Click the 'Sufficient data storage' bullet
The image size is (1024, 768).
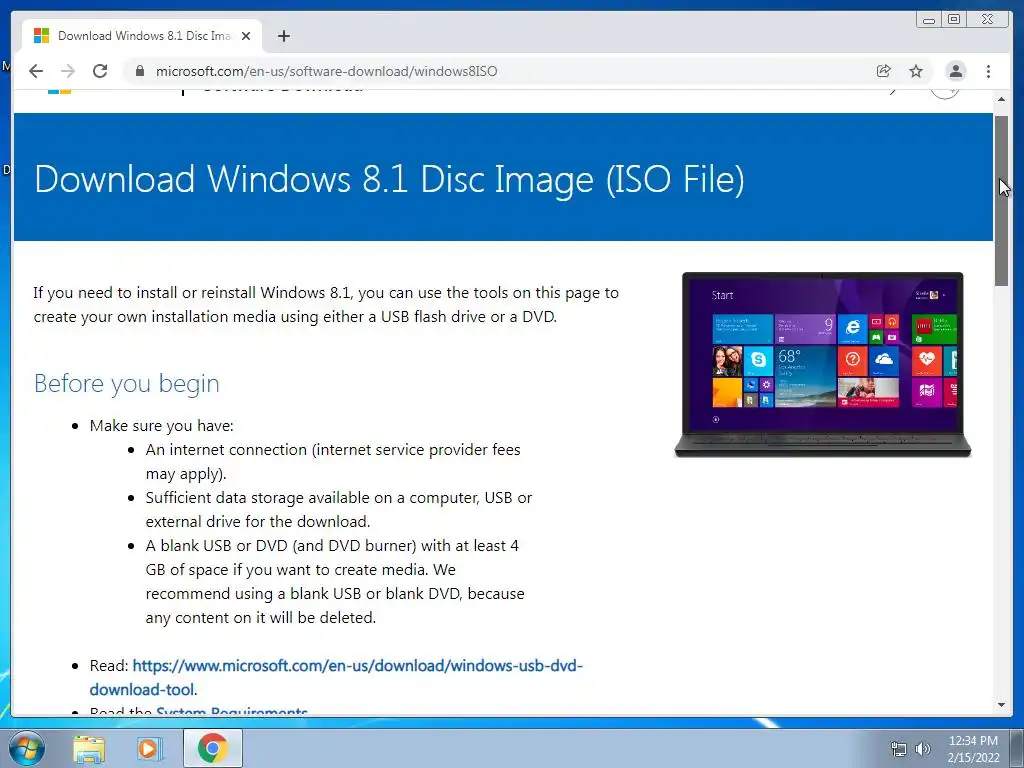[339, 509]
